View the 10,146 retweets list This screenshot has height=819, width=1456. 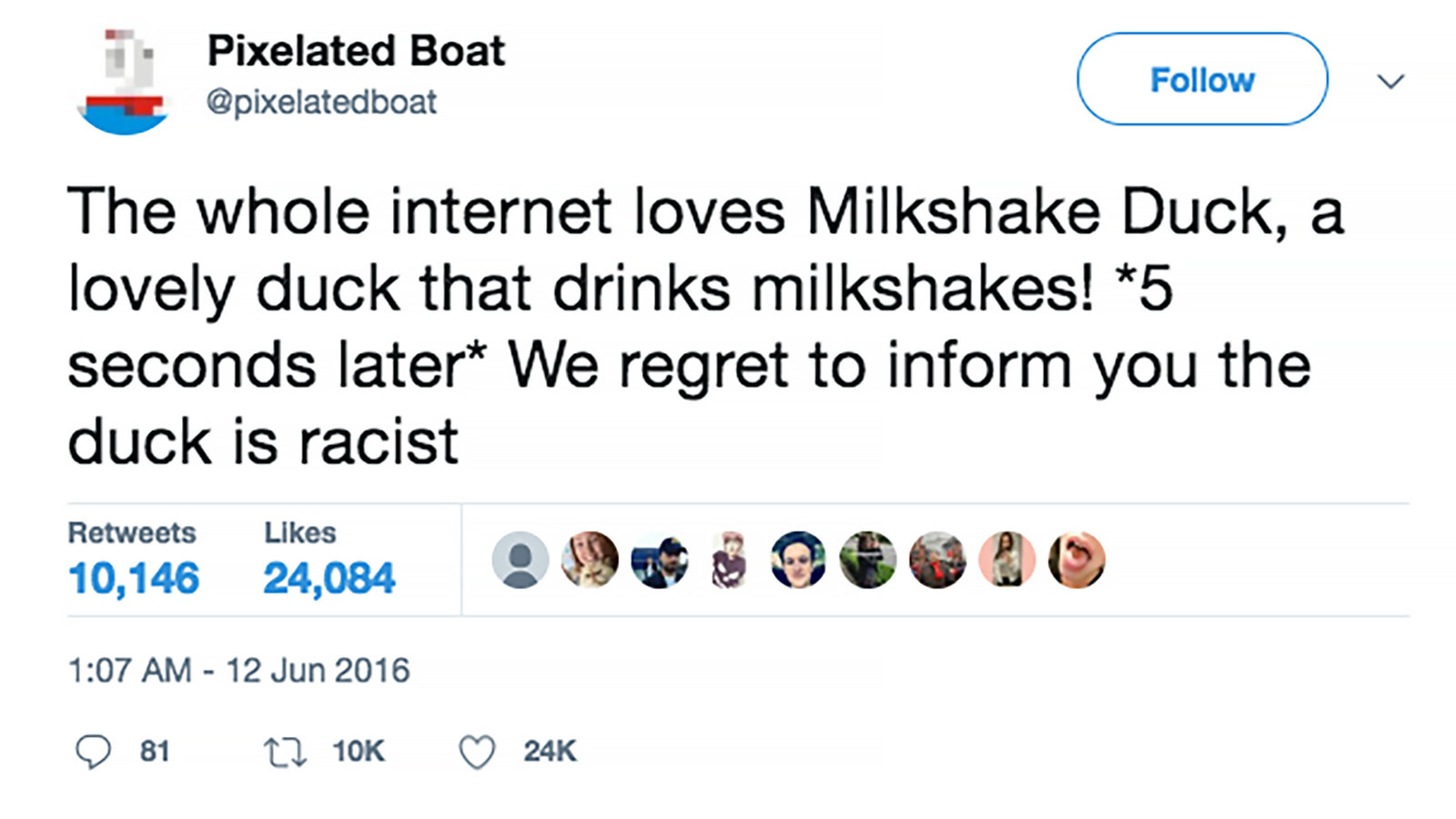(134, 578)
